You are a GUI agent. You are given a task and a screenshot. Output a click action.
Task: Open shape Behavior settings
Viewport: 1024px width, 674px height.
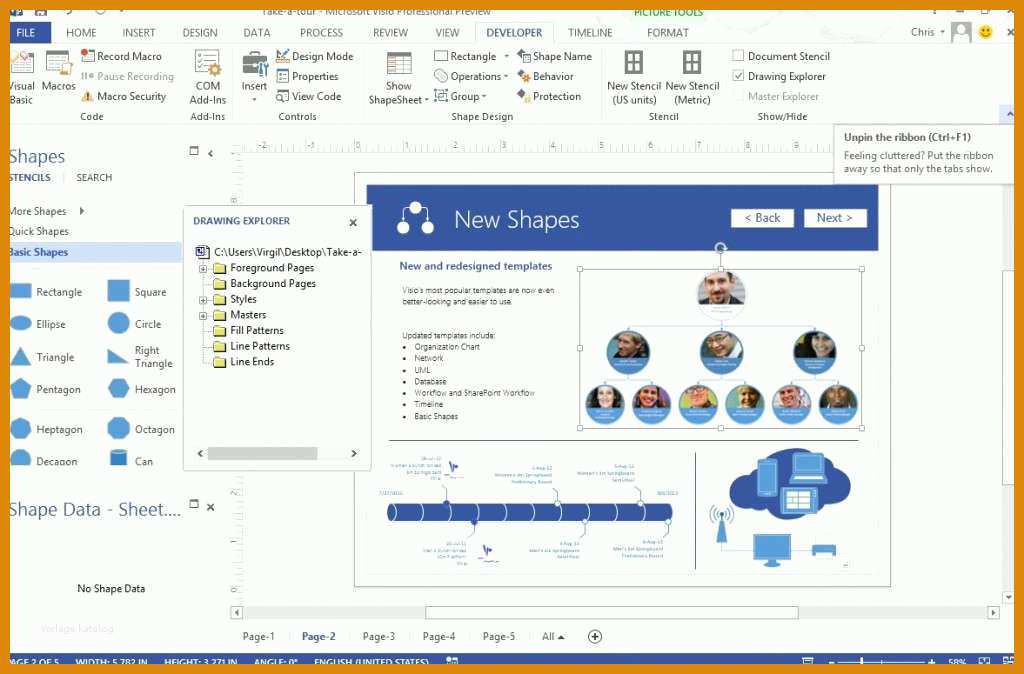[x=545, y=76]
